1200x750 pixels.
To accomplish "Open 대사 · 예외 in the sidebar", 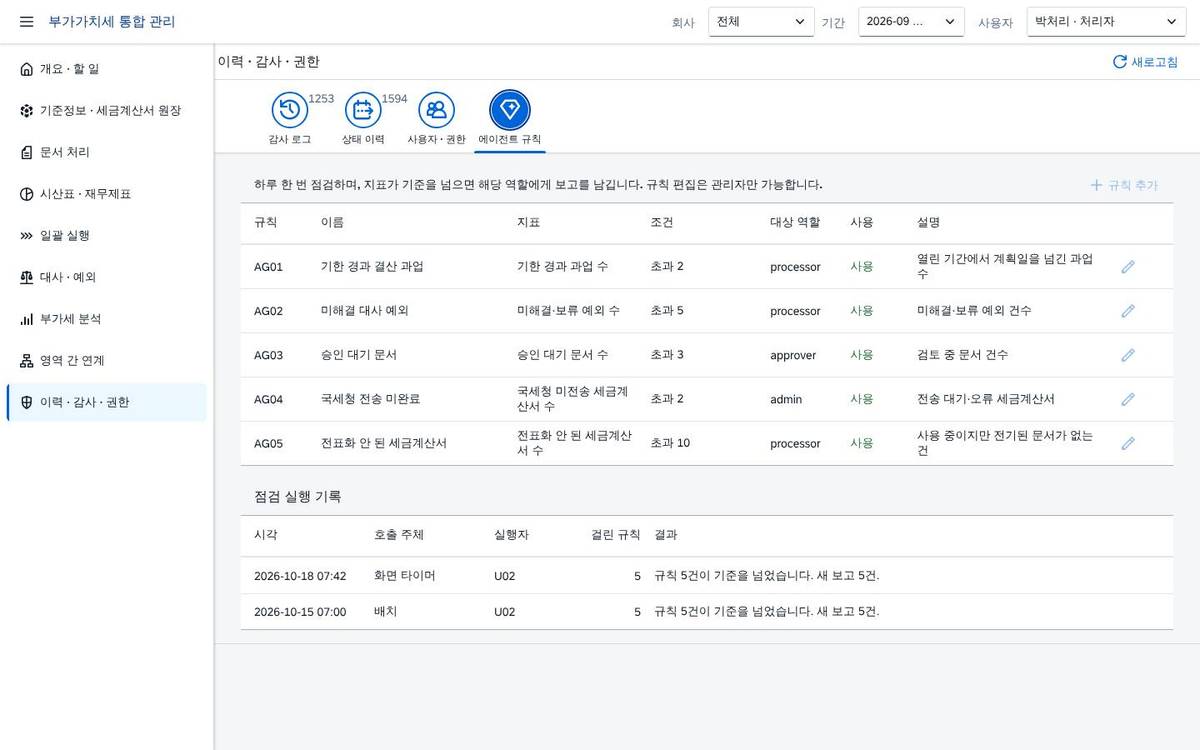I will point(107,277).
